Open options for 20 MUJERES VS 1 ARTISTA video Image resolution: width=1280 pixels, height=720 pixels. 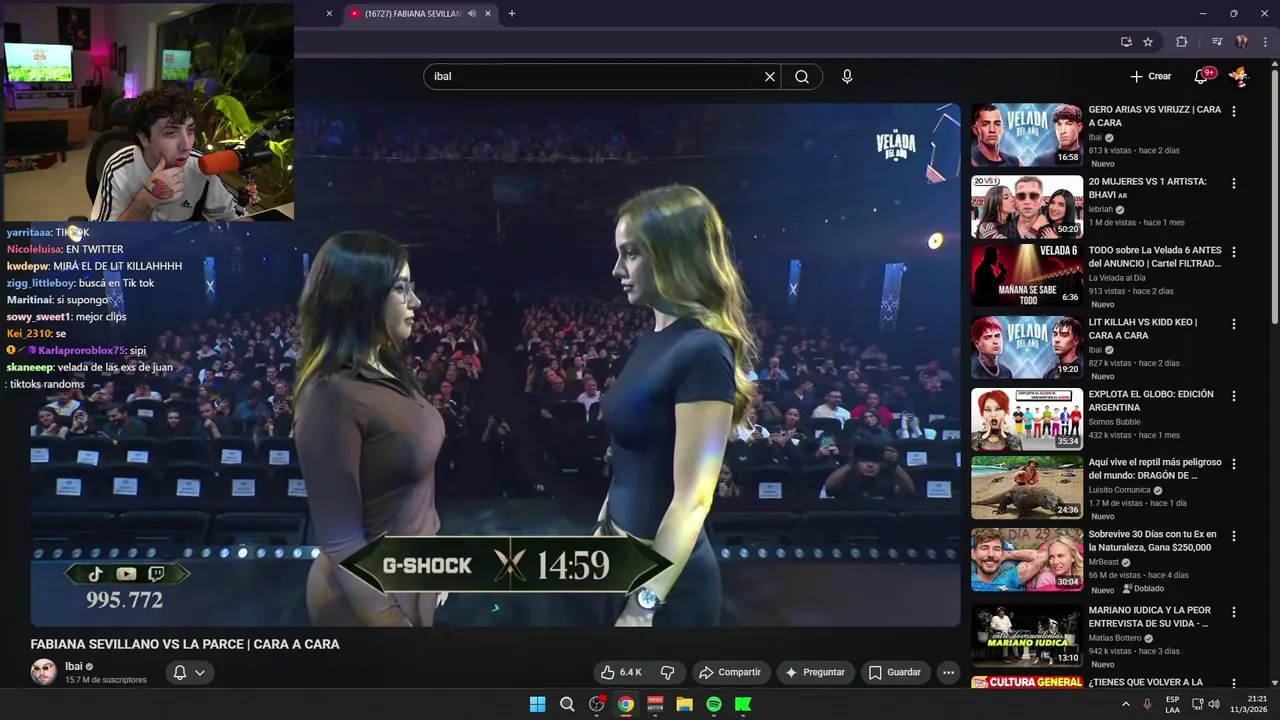tap(1234, 184)
